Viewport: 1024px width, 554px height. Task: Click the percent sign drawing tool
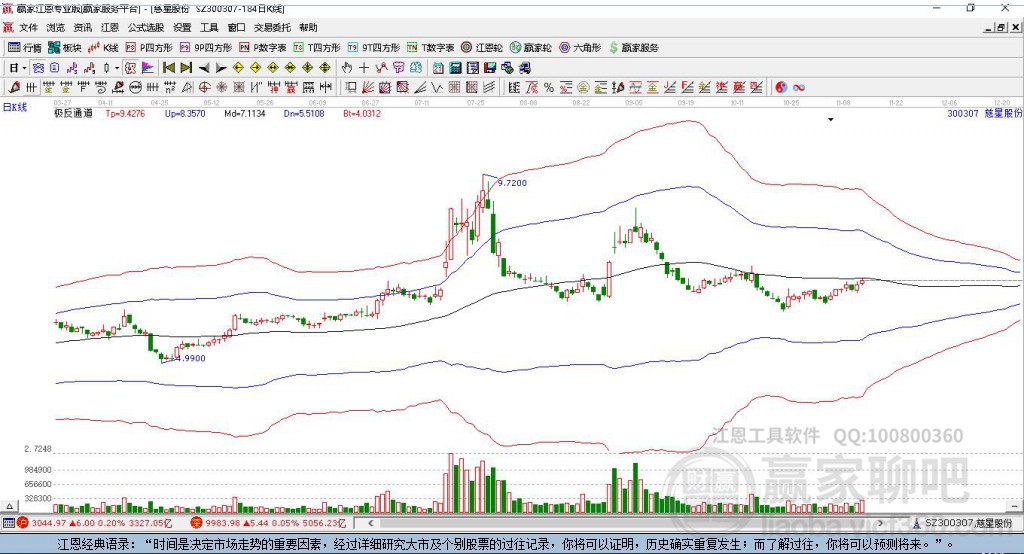click(549, 87)
